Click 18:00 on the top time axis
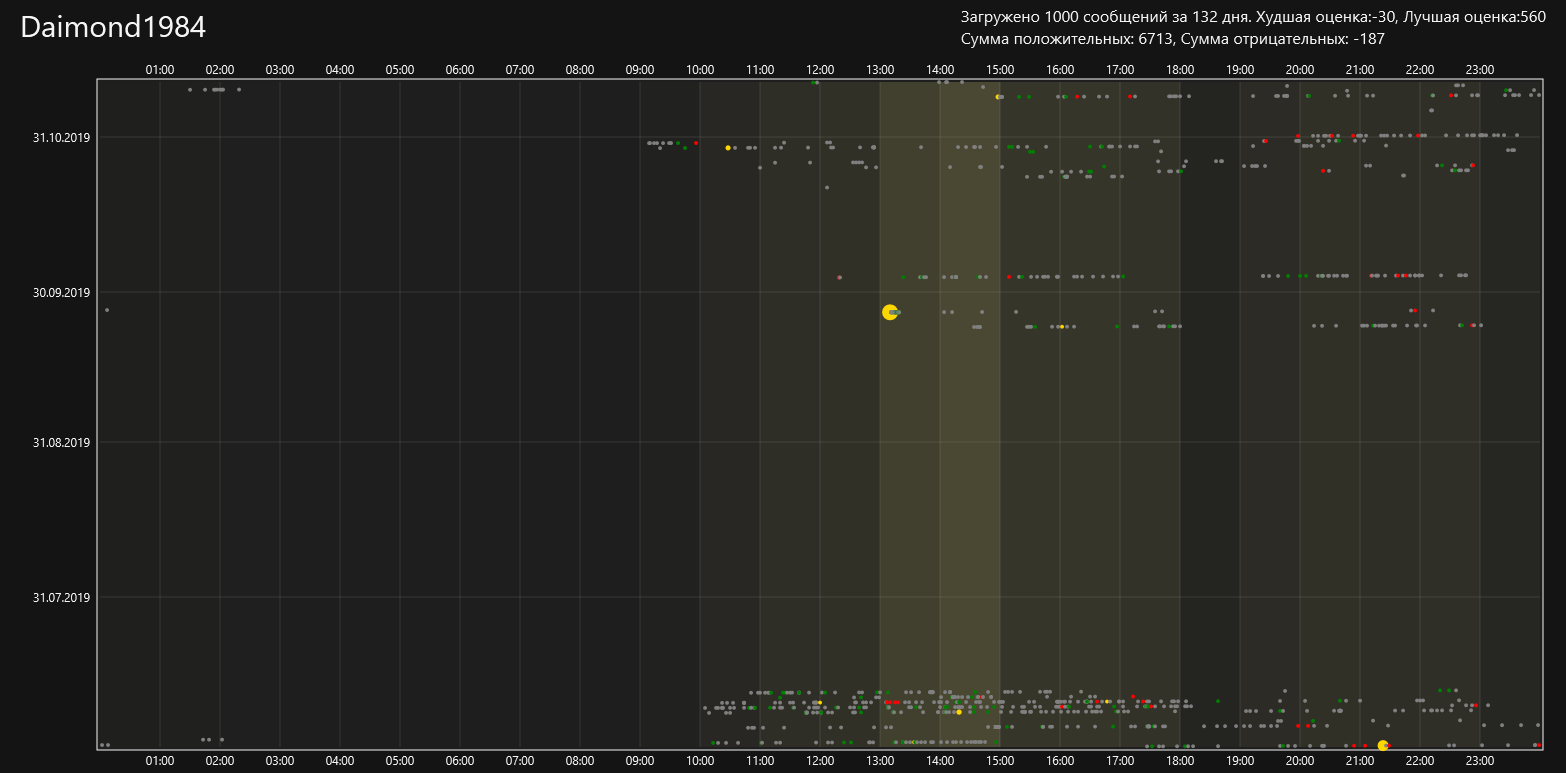Screen dimensions: 1566x773 pos(1180,70)
